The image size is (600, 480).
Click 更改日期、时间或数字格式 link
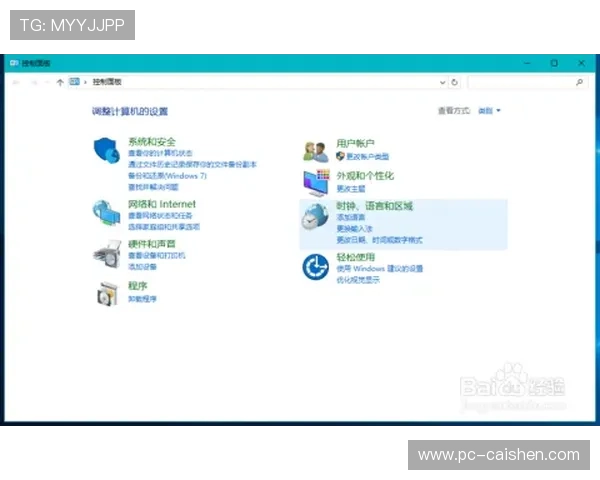[x=379, y=240]
